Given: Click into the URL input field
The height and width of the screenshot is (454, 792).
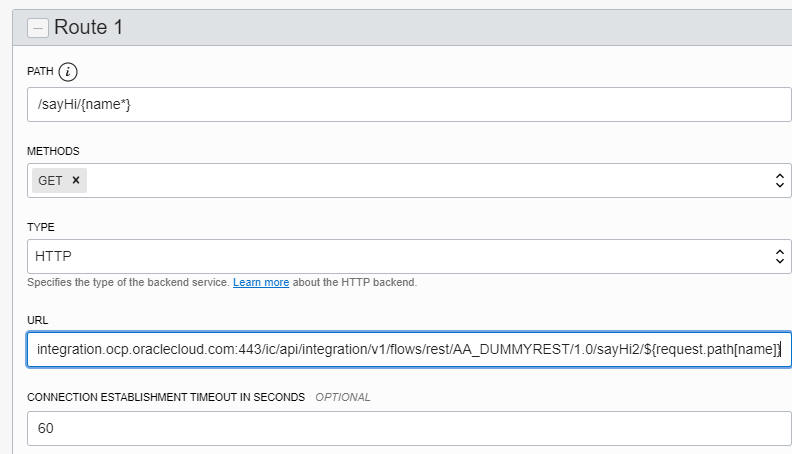Looking at the screenshot, I should [409, 349].
